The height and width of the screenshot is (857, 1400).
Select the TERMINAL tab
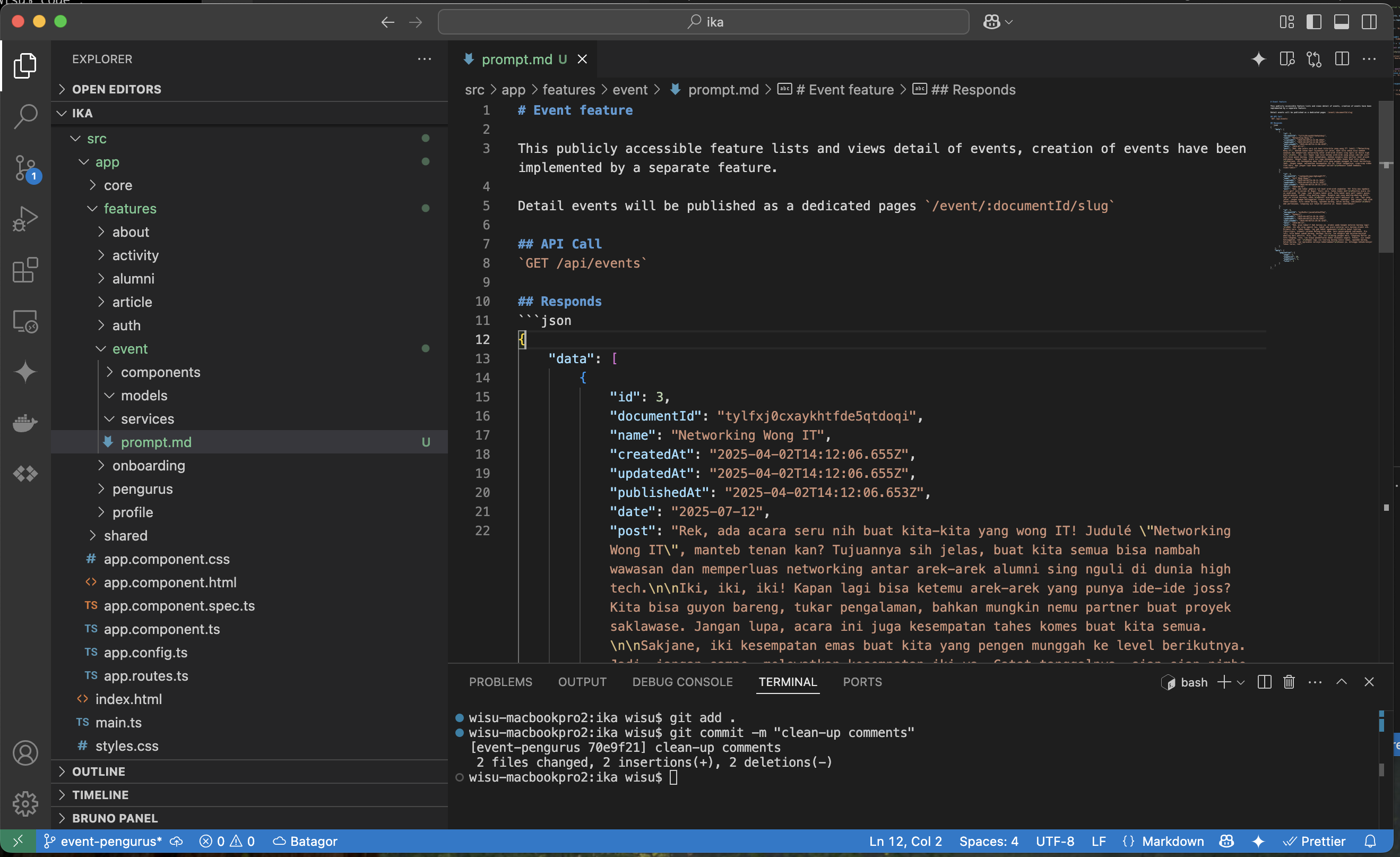788,682
